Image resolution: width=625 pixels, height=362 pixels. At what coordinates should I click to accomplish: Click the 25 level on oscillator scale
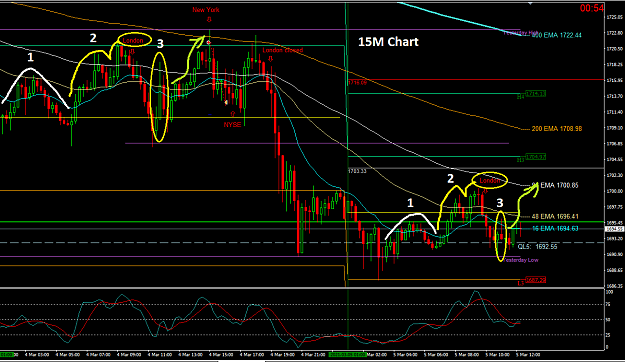click(x=609, y=335)
